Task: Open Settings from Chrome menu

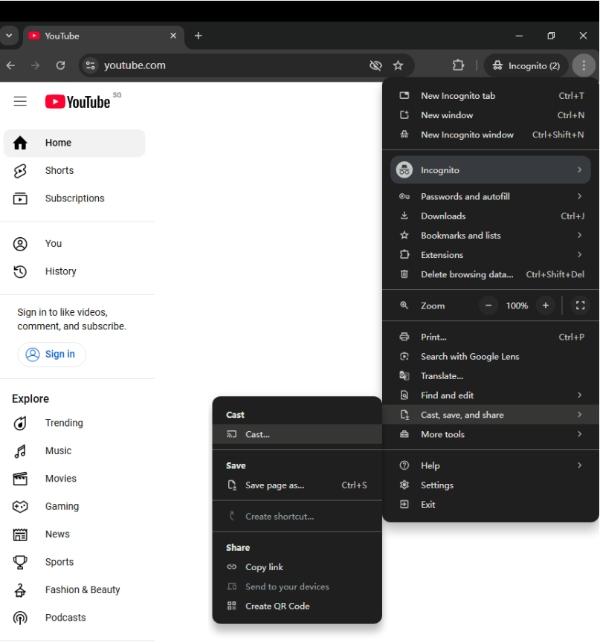Action: click(490, 486)
